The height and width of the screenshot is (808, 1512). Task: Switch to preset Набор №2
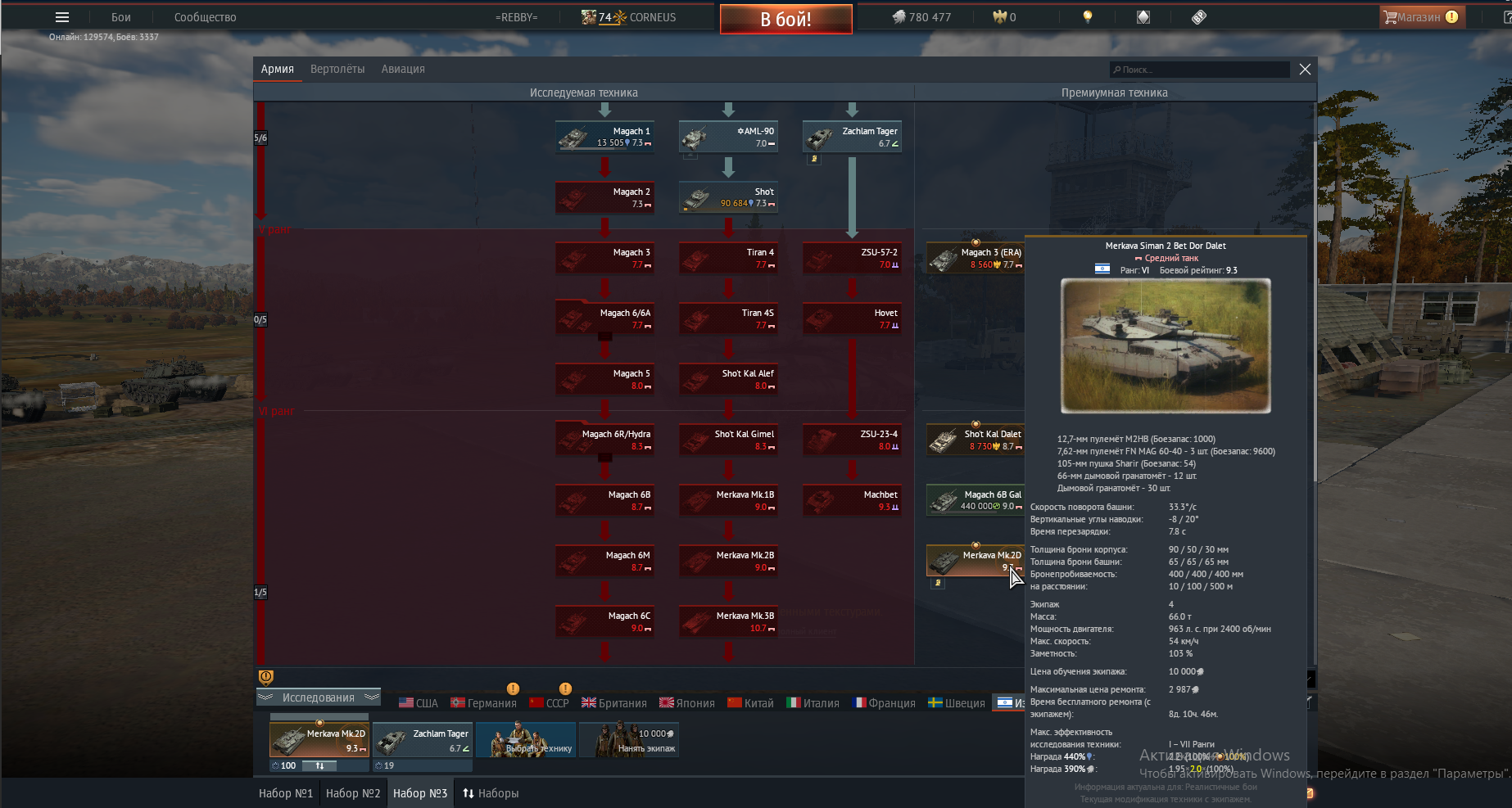(353, 793)
